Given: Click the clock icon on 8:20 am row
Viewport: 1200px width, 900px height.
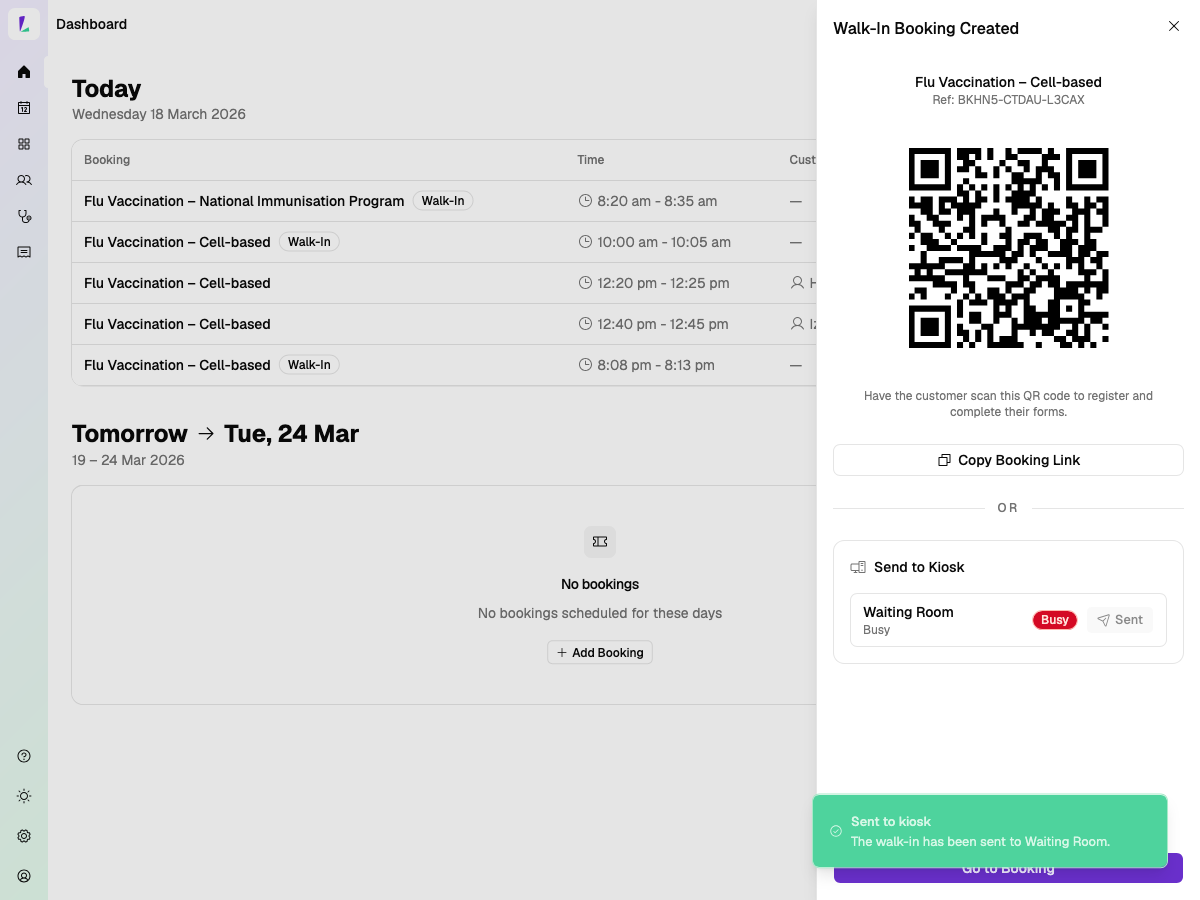Looking at the screenshot, I should [x=586, y=201].
